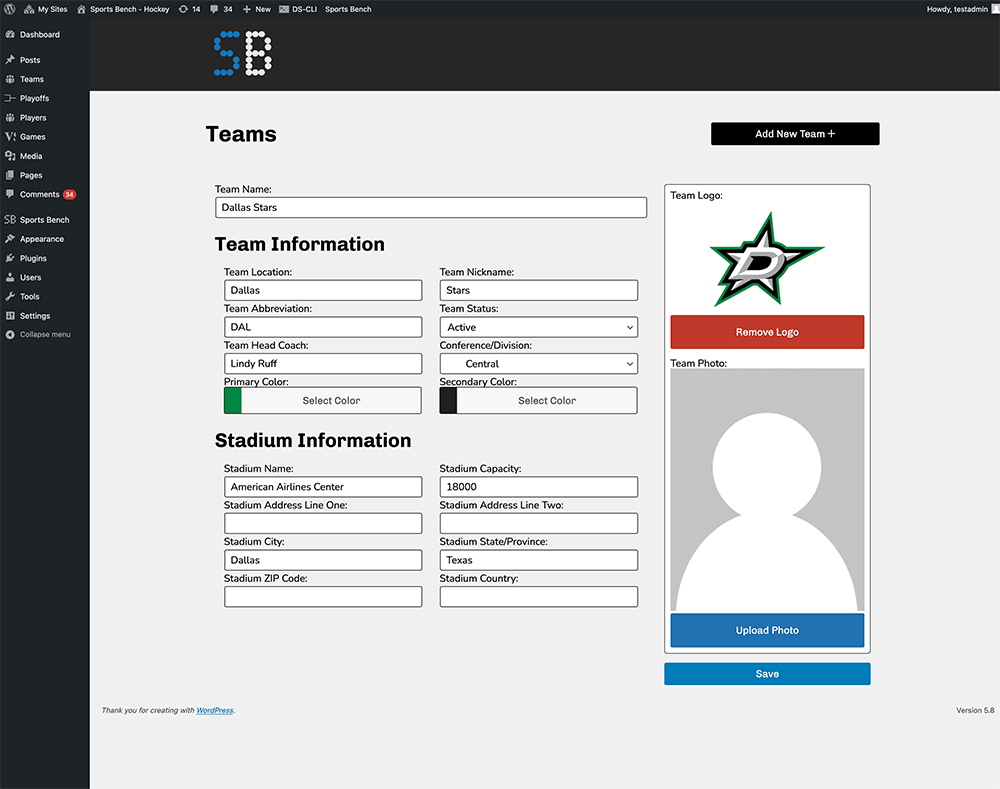This screenshot has height=789, width=1000.
Task: Open the Team Status dropdown showing Active
Action: [538, 327]
